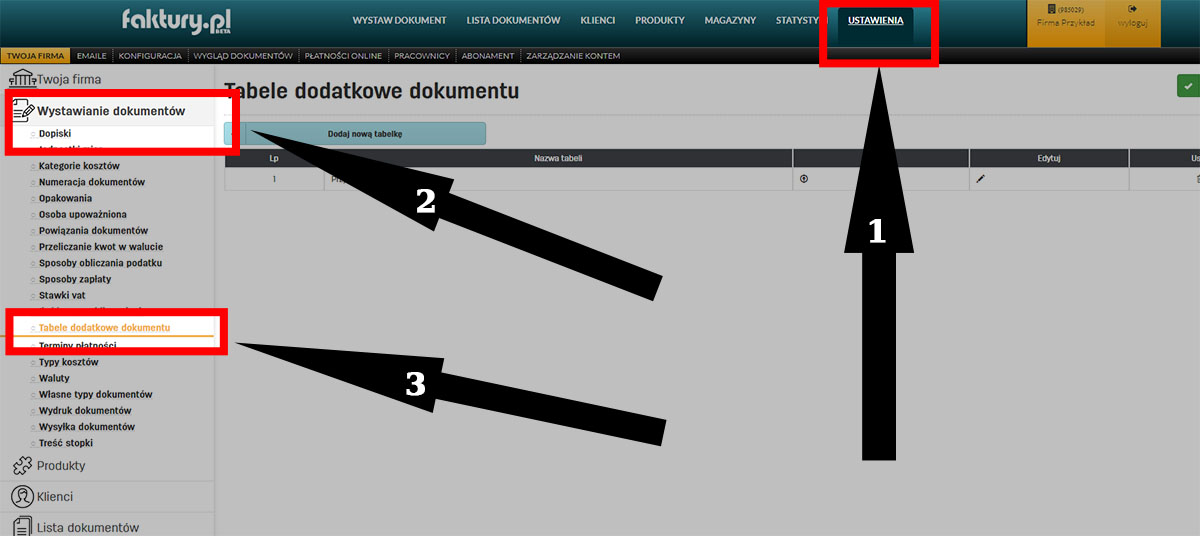
Task: Open Typy kosztów in the sidebar
Action: (x=69, y=361)
